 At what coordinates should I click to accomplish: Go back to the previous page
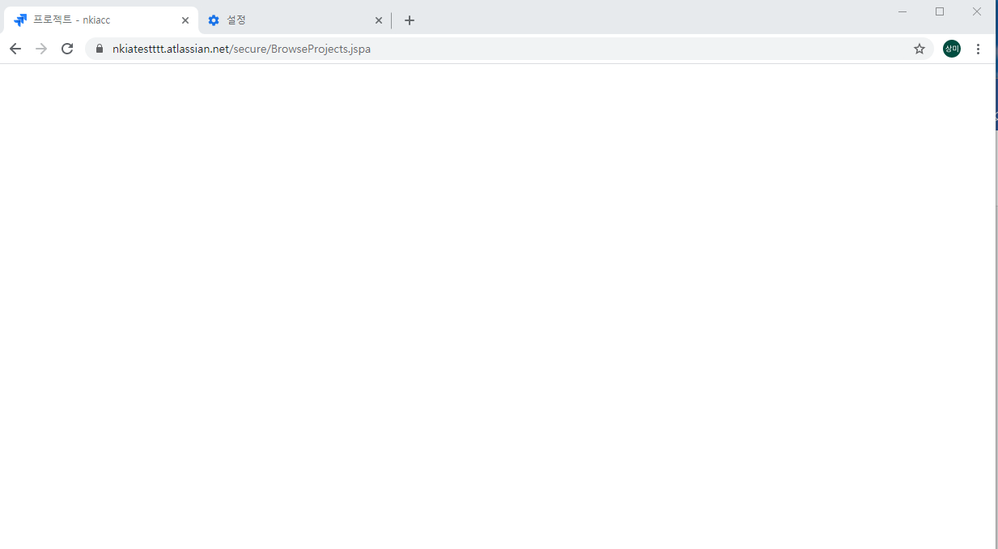coord(15,49)
